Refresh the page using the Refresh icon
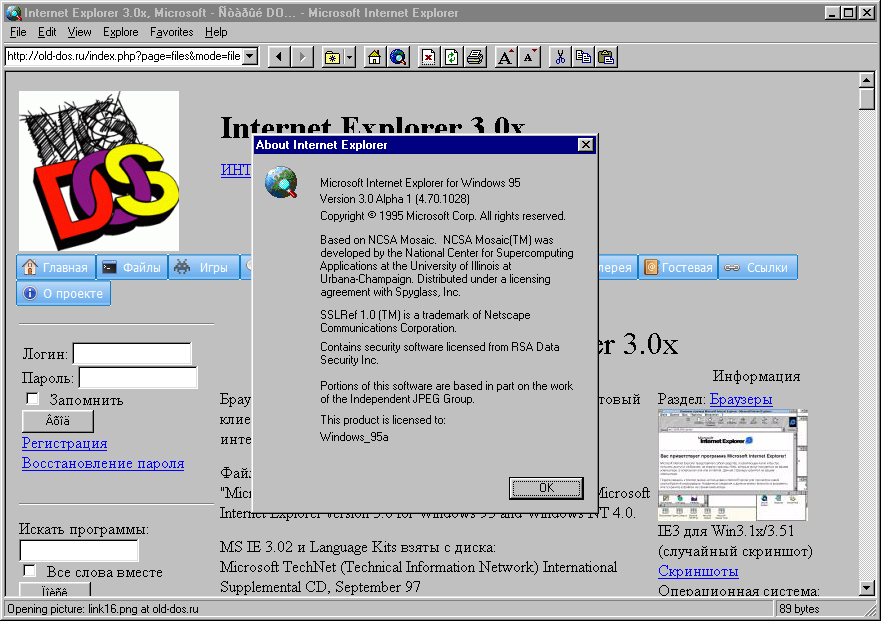The image size is (881, 621). (x=451, y=57)
